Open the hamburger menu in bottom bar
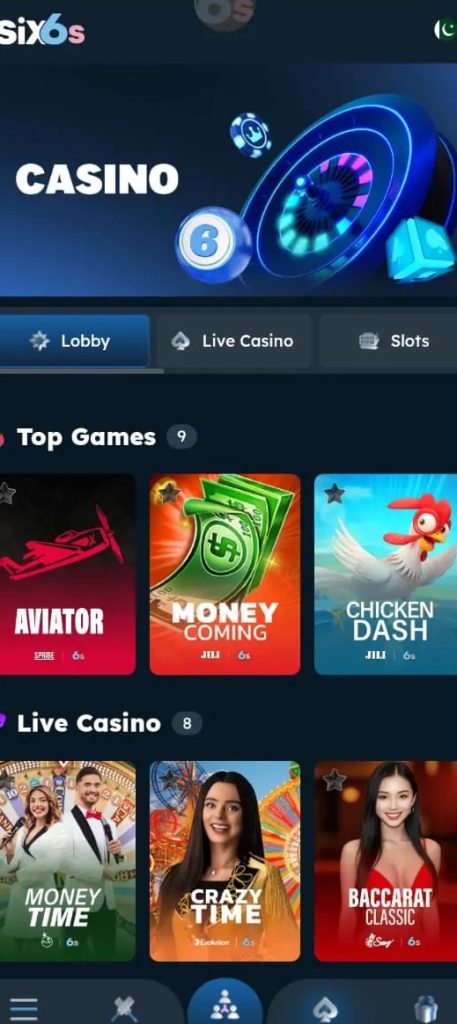 (x=24, y=1010)
